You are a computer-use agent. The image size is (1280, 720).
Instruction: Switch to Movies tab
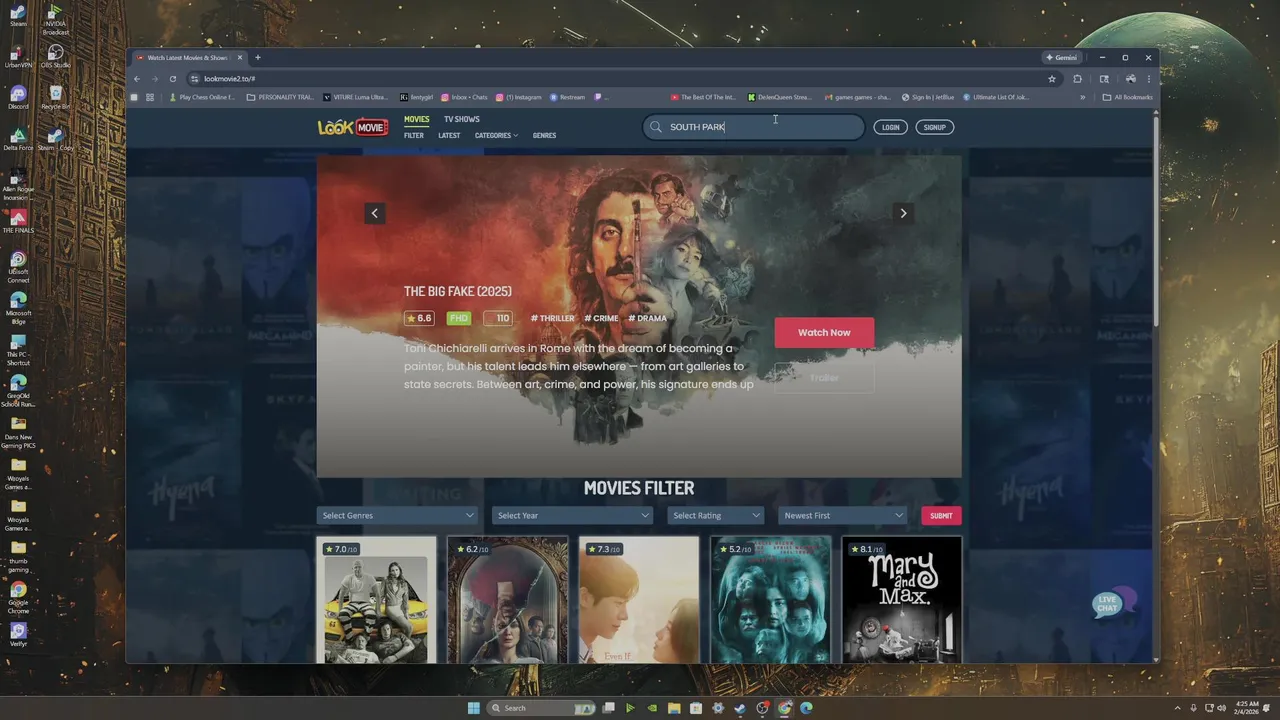pyautogui.click(x=416, y=119)
